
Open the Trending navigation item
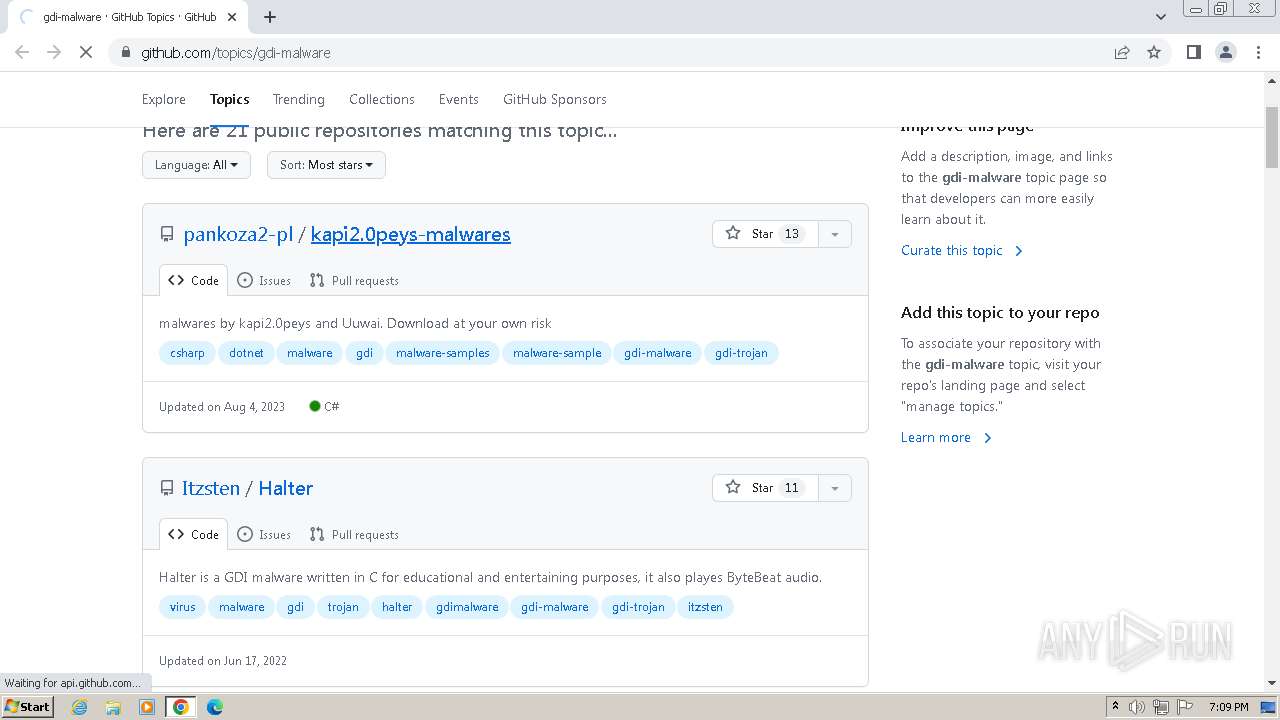tap(299, 99)
